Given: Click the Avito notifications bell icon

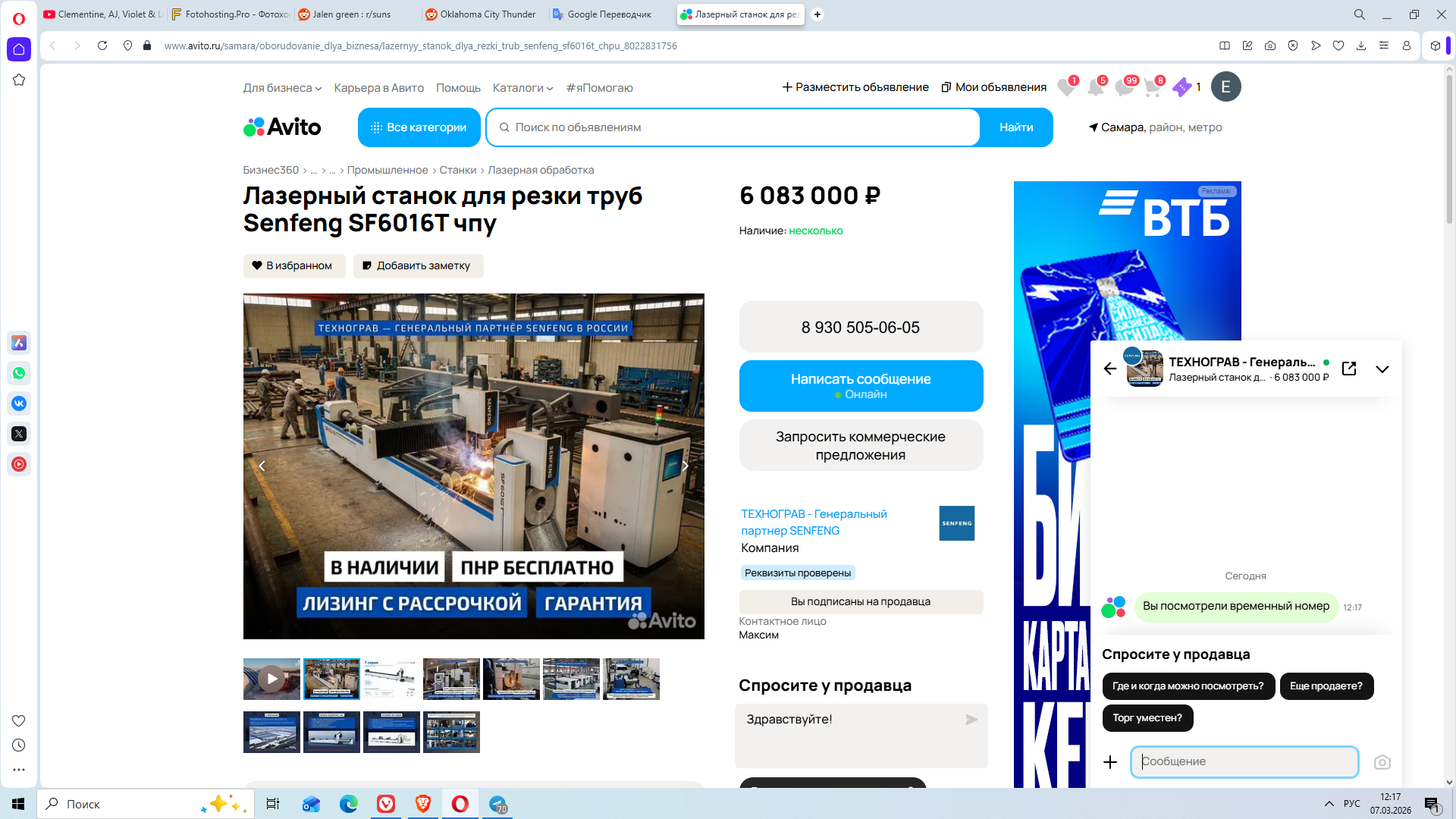Looking at the screenshot, I should [1095, 88].
